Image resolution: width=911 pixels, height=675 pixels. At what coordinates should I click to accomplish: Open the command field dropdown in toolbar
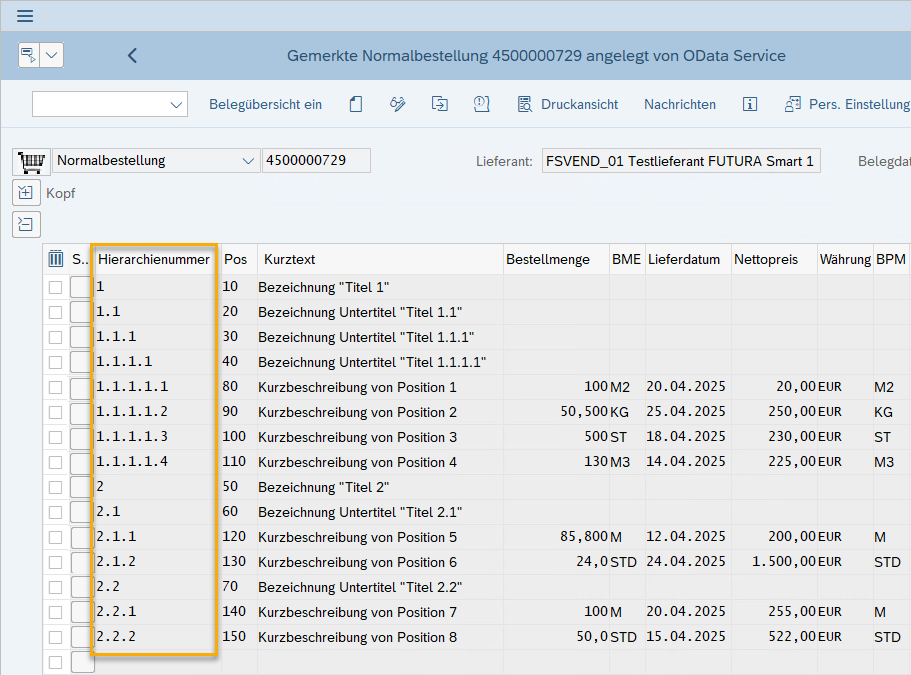click(177, 104)
